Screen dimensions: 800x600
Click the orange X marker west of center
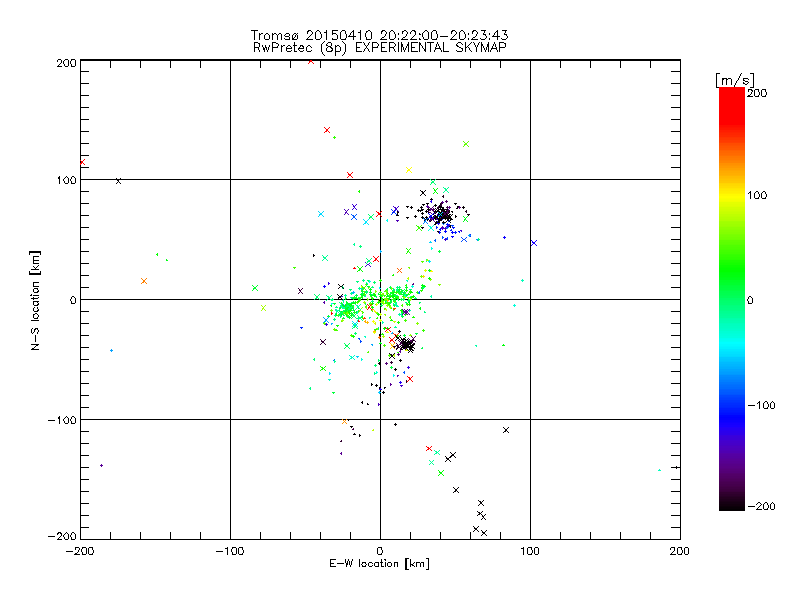tap(144, 281)
